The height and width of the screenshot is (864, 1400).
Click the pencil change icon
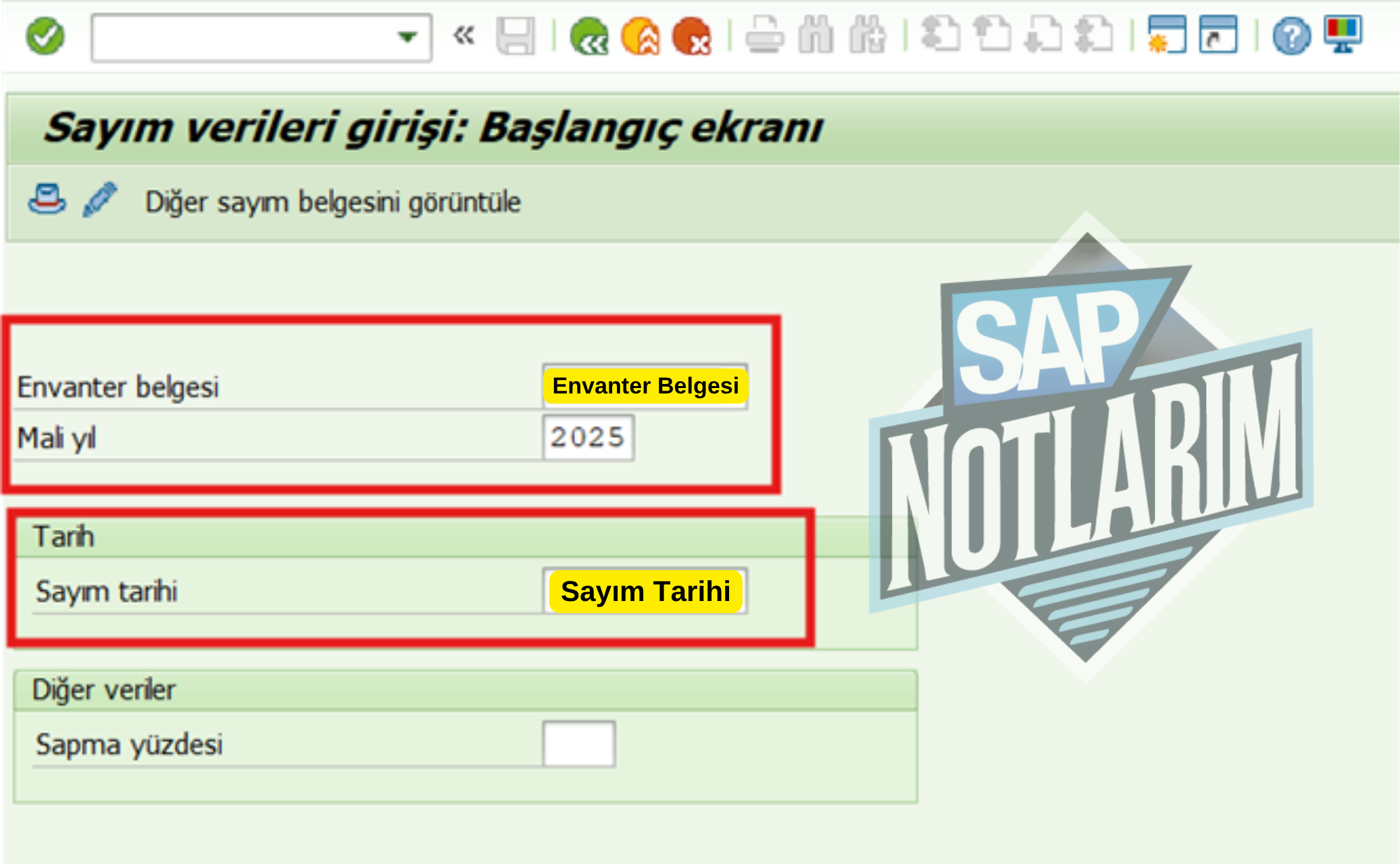point(99,200)
